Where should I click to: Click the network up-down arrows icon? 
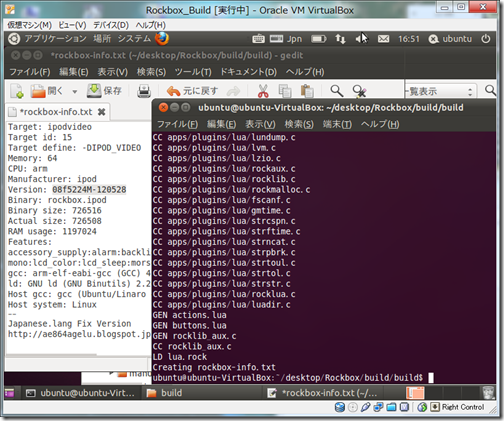(x=340, y=39)
